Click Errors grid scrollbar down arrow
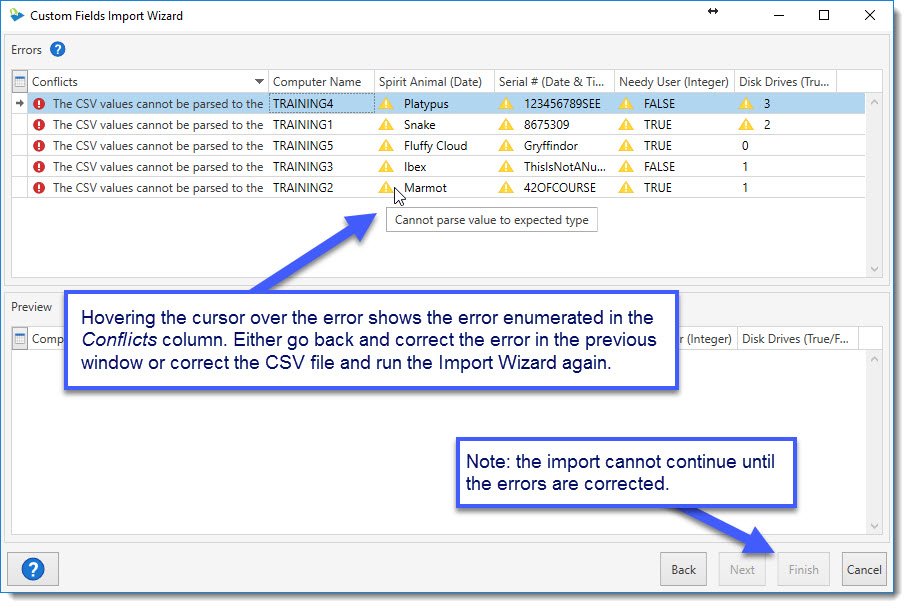 click(874, 270)
